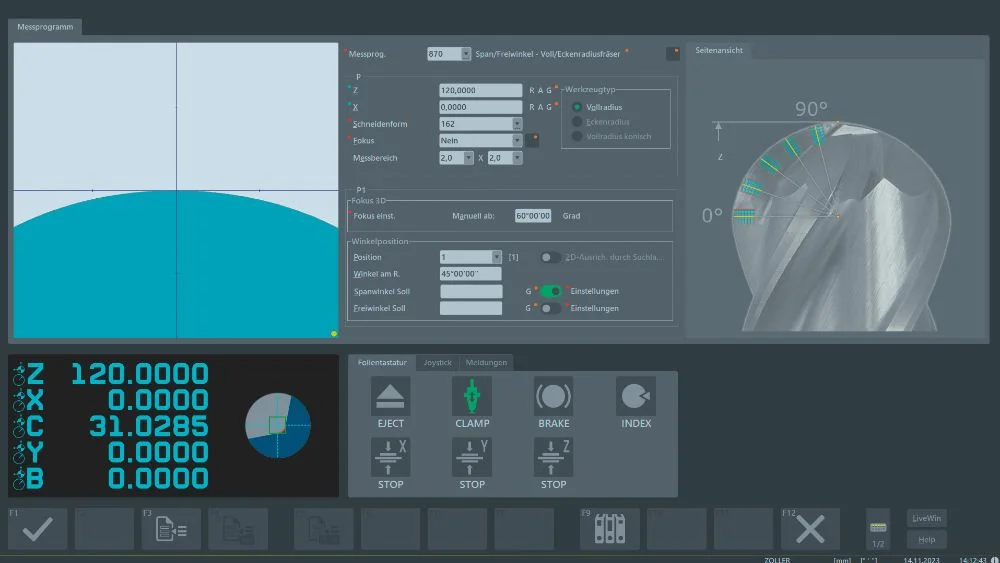Open the Meldungen tab
Viewport: 1000px width, 563px height.
(486, 362)
